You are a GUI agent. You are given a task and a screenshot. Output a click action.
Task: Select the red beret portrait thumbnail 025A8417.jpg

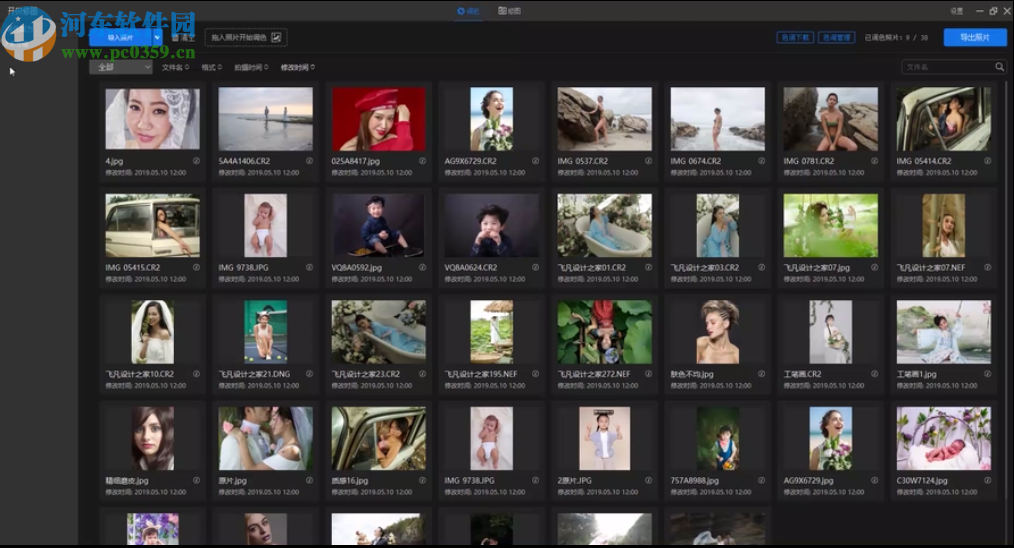click(379, 119)
